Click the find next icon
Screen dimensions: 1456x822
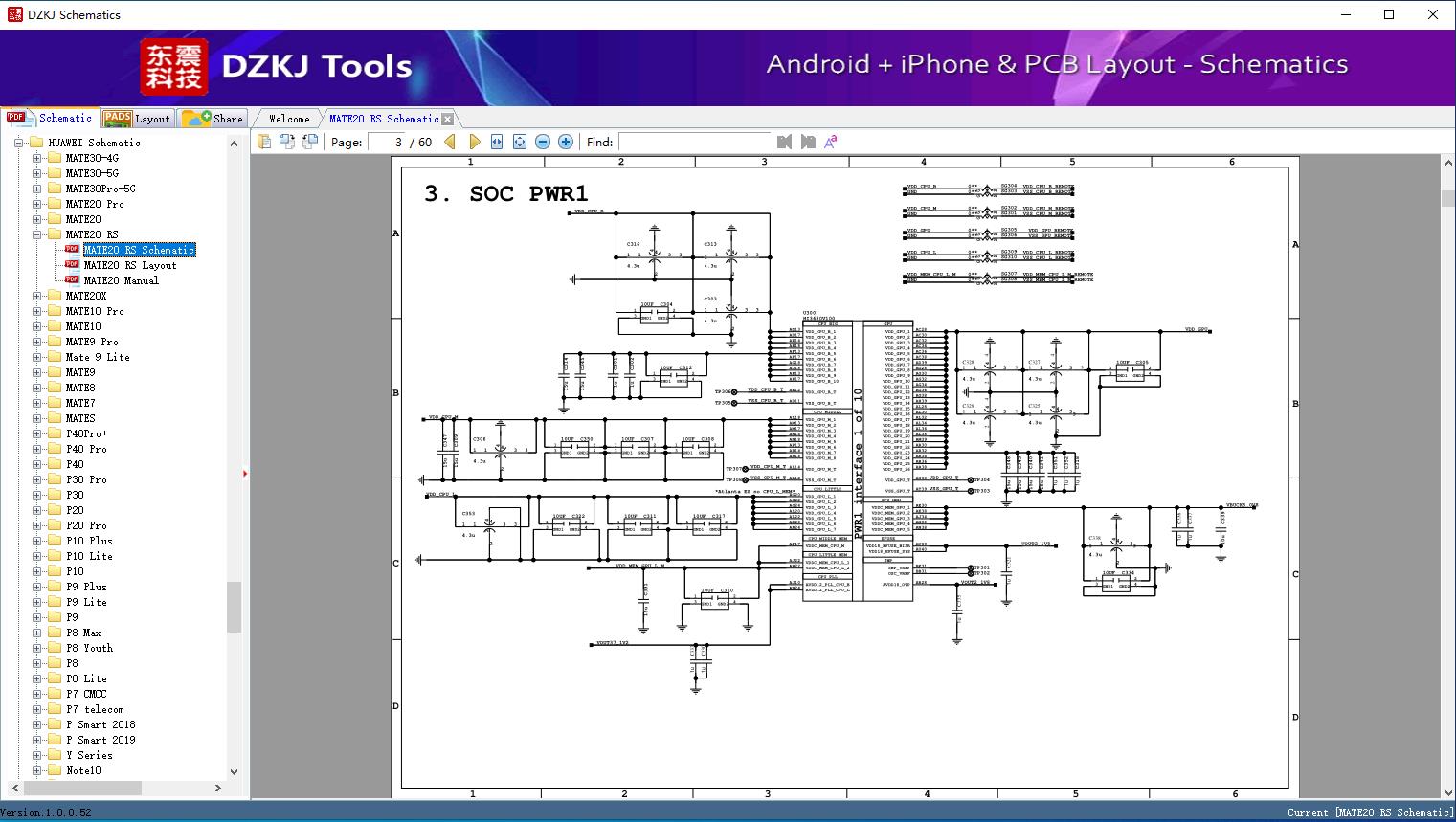pyautogui.click(x=808, y=142)
